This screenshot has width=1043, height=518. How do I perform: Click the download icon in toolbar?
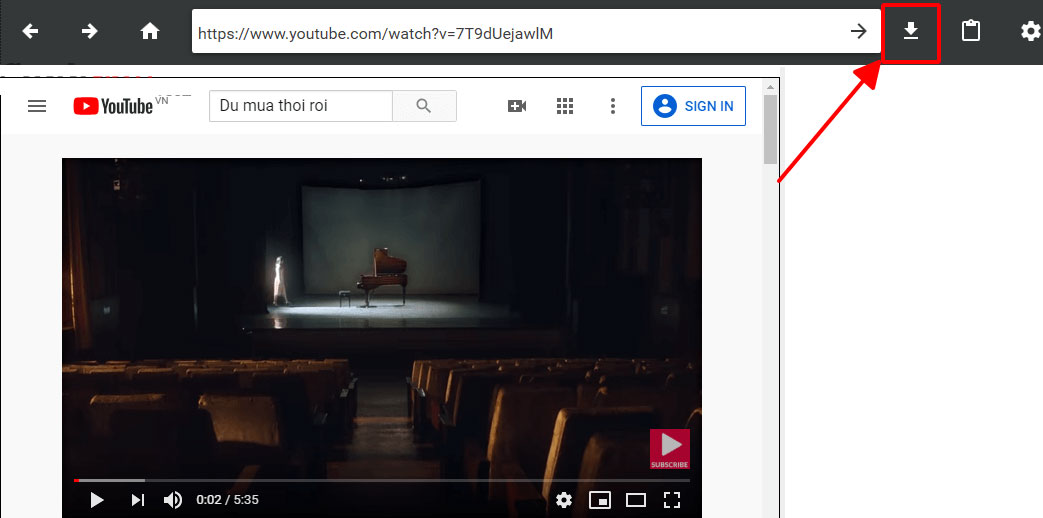coord(911,31)
